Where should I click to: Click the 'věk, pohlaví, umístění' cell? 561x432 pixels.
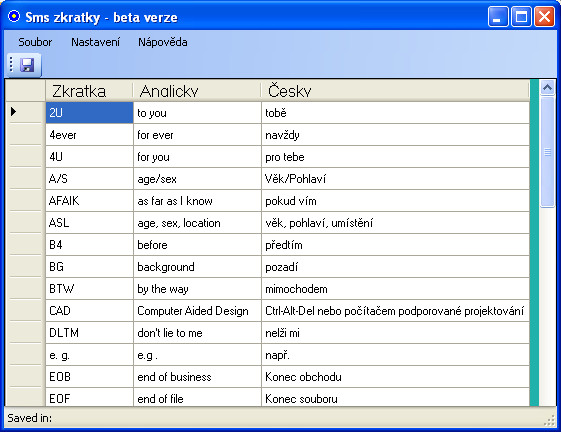[x=395, y=223]
